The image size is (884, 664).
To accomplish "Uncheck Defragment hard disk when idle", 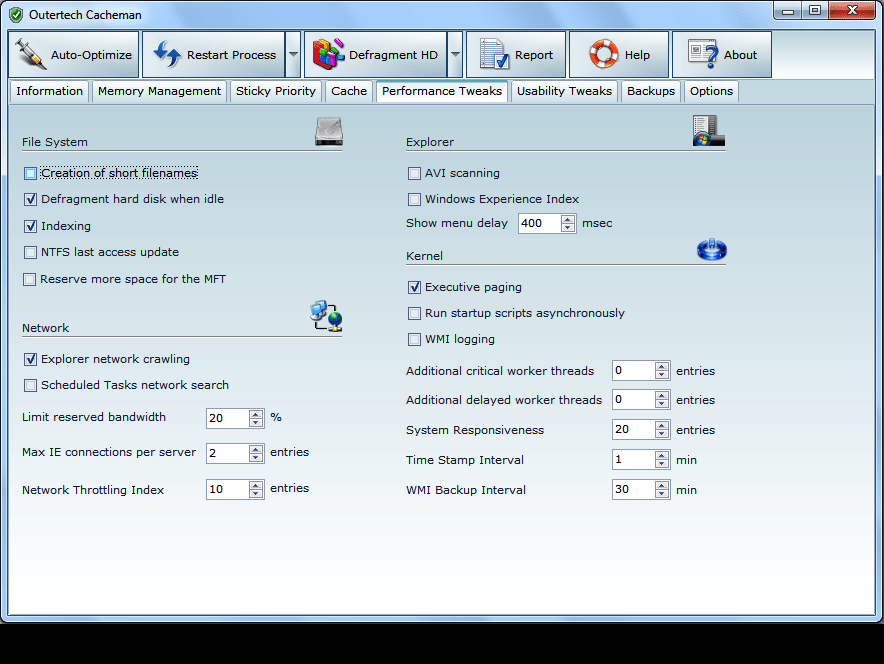I will tap(30, 199).
